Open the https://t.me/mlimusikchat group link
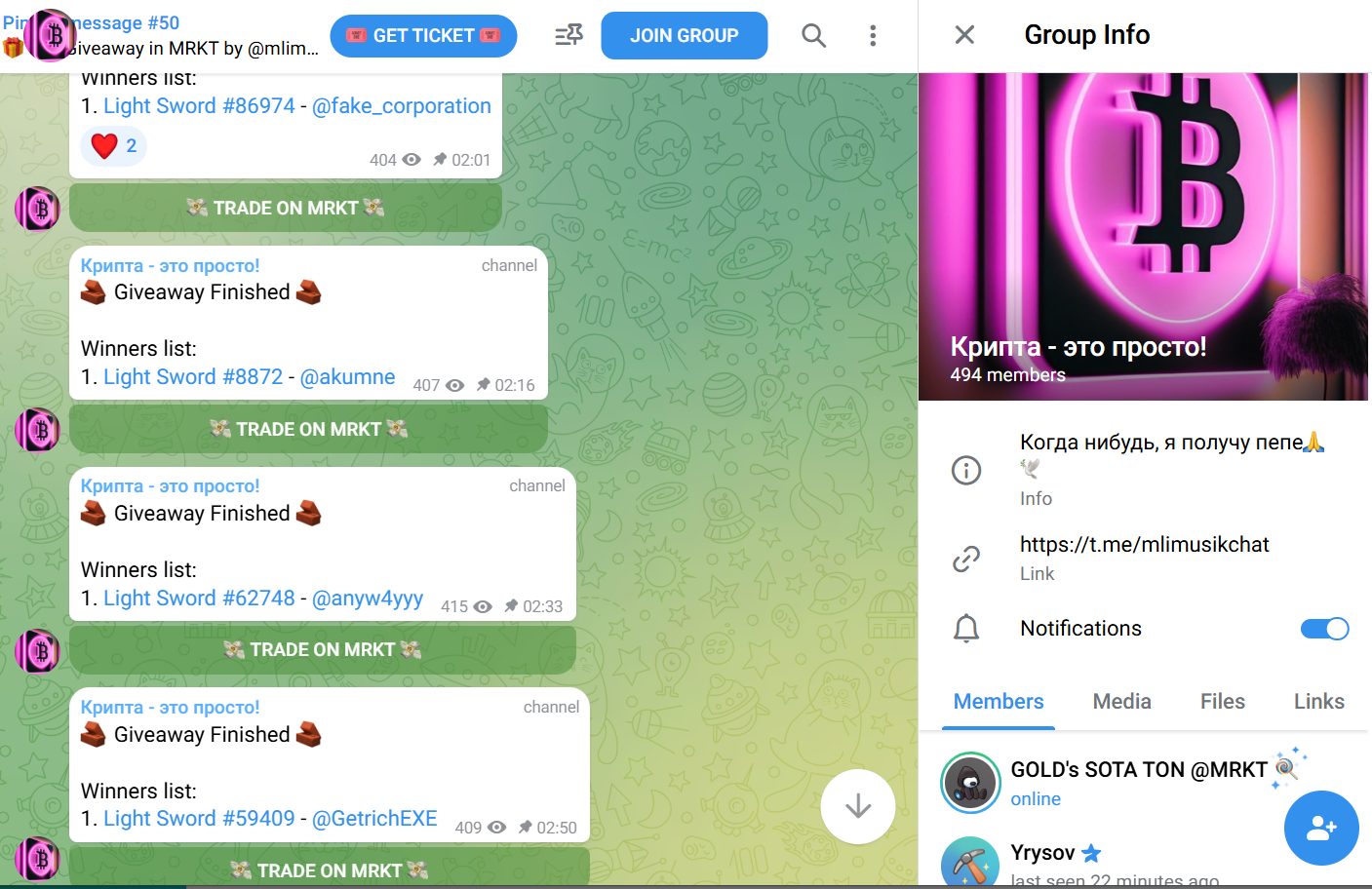 coord(1145,545)
